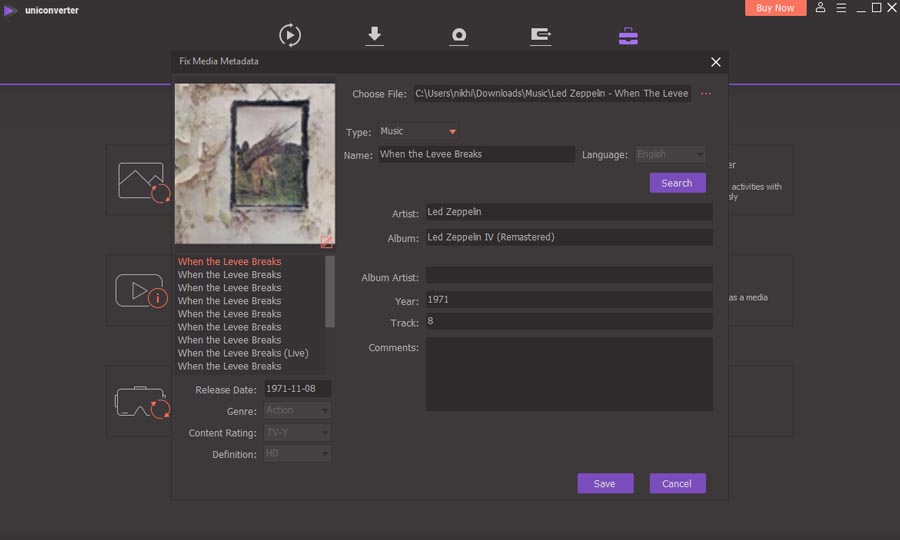Click the uniconverter logo icon
900x540 pixels.
tap(10, 10)
